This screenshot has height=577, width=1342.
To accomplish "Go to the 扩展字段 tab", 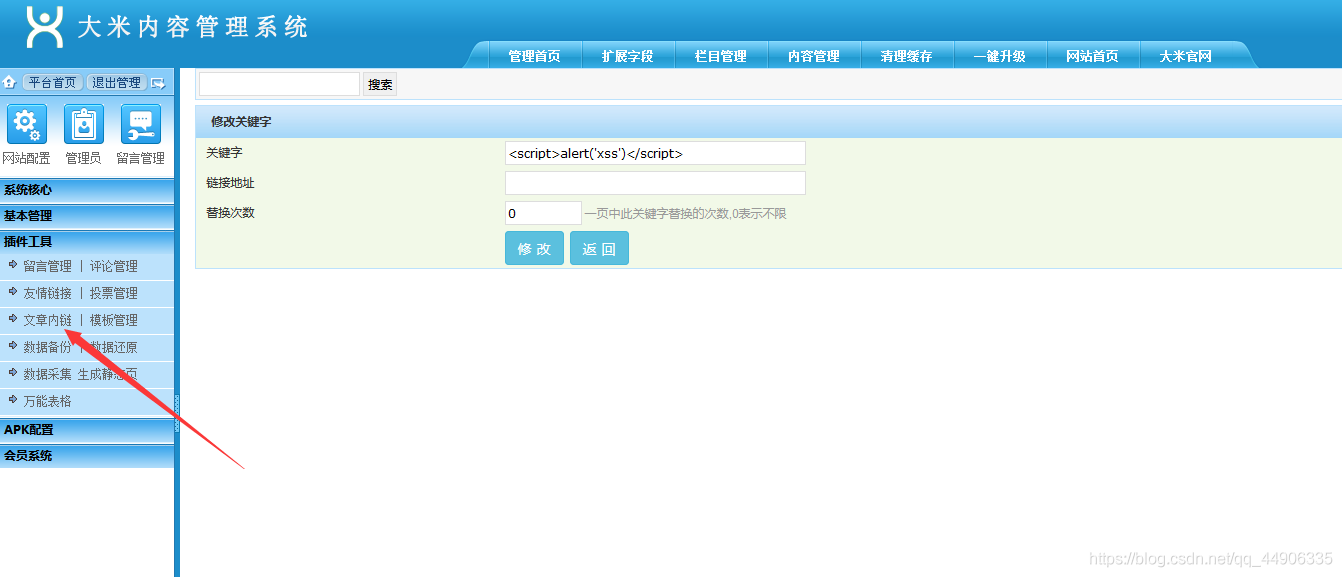I will (628, 56).
